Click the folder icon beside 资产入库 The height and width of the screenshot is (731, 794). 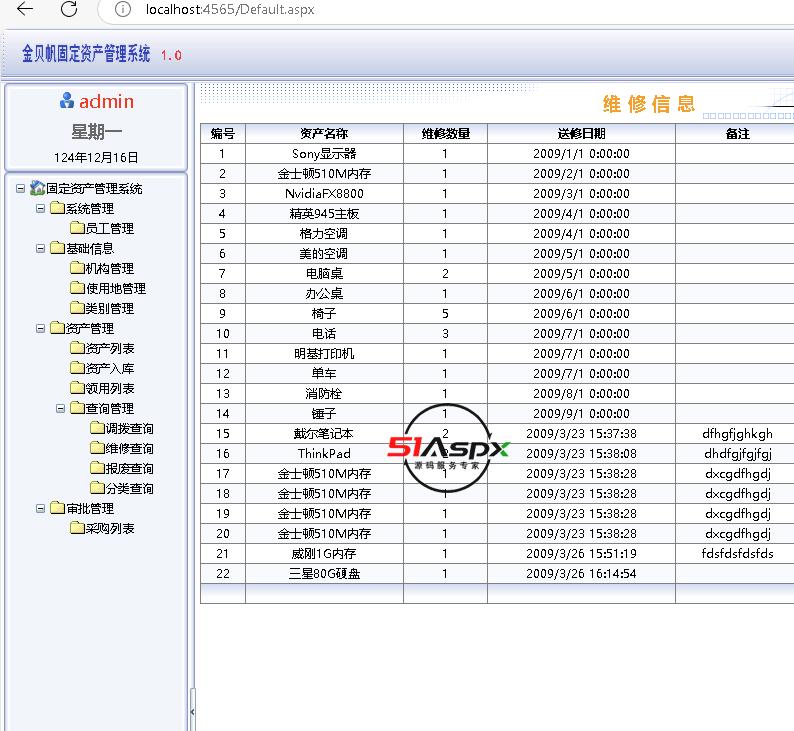click(77, 368)
